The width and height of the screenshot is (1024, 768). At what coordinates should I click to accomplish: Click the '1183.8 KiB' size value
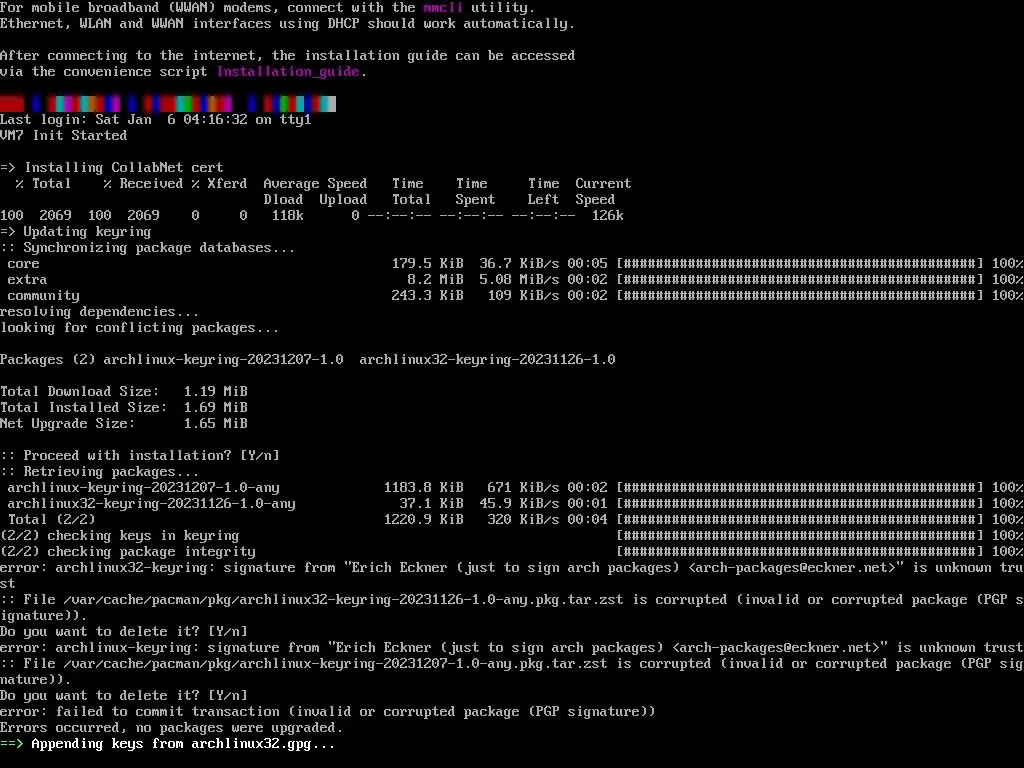point(423,488)
